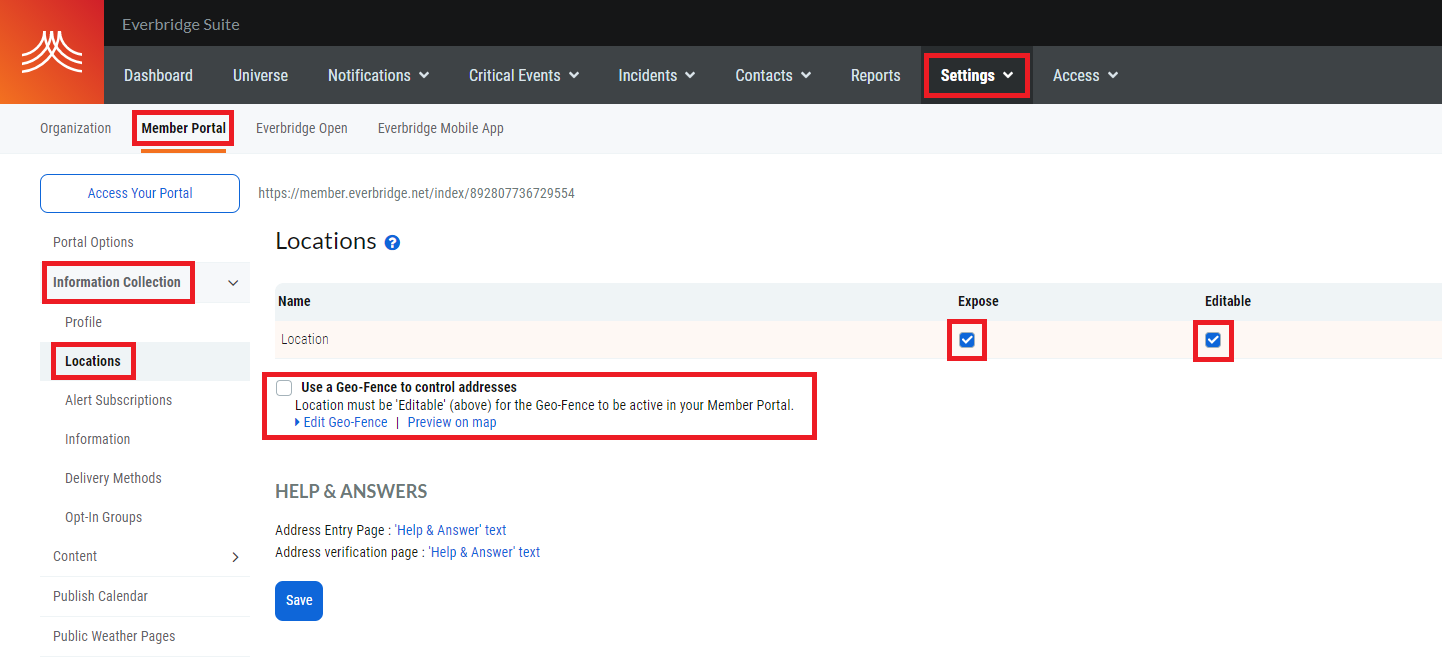The height and width of the screenshot is (665, 1442).
Task: Open the Critical Events dropdown menu
Action: coord(524,75)
